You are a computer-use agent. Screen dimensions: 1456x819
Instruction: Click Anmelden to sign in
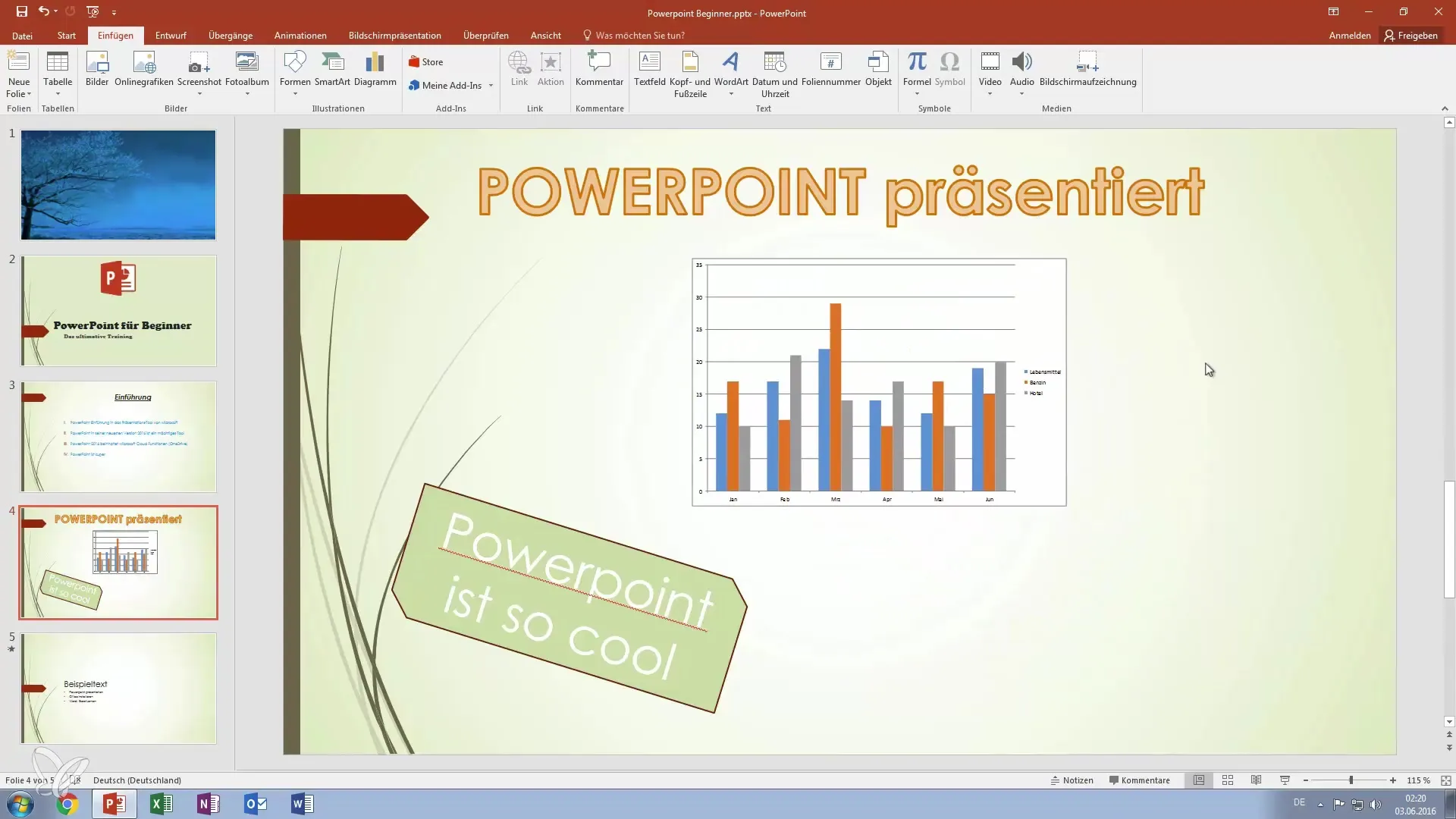pos(1350,36)
